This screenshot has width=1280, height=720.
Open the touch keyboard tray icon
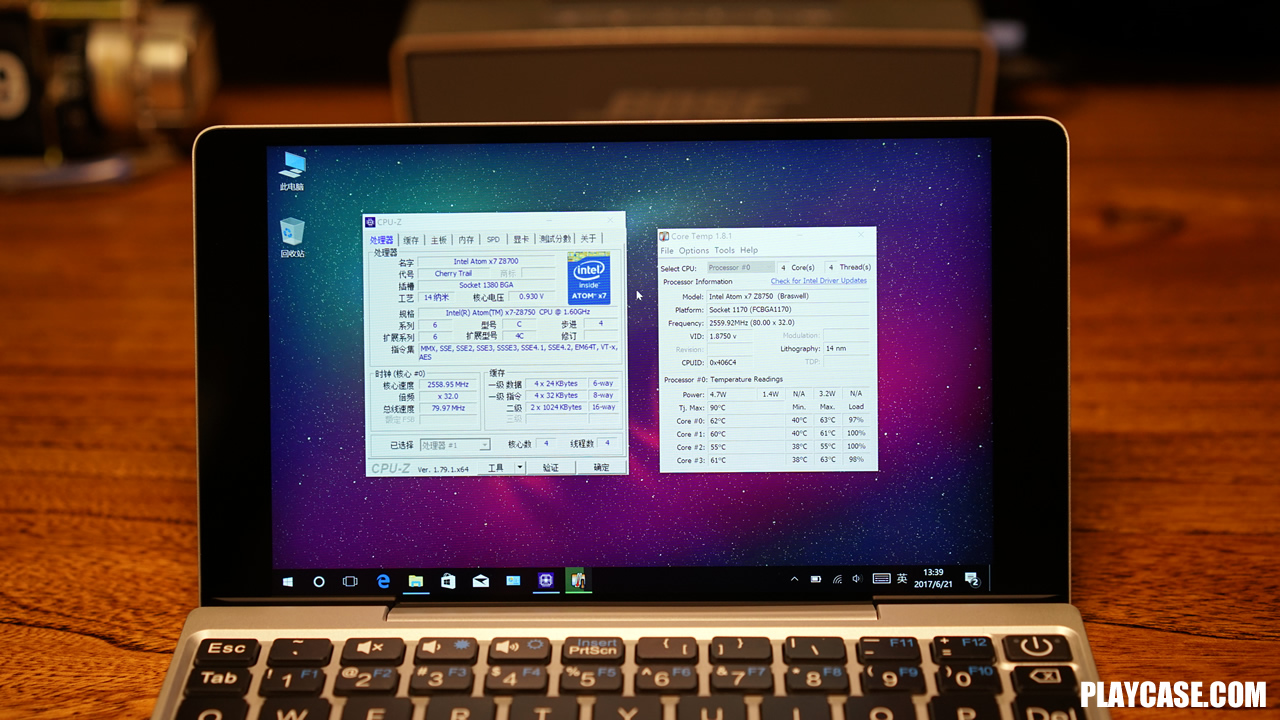pos(881,579)
